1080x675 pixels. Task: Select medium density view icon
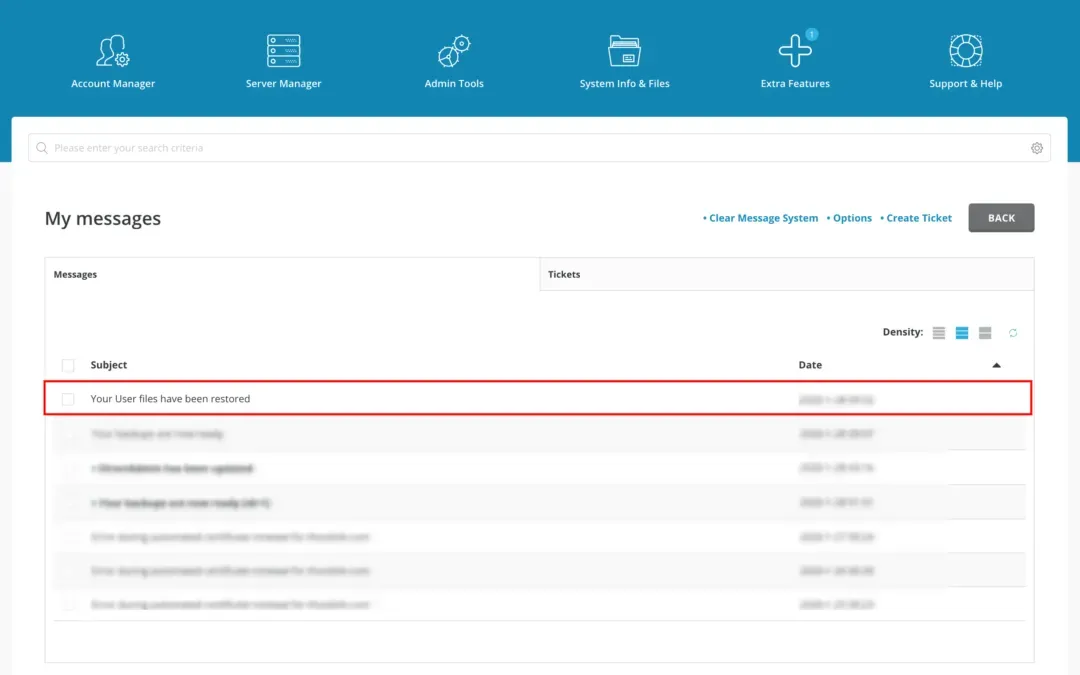(x=962, y=333)
